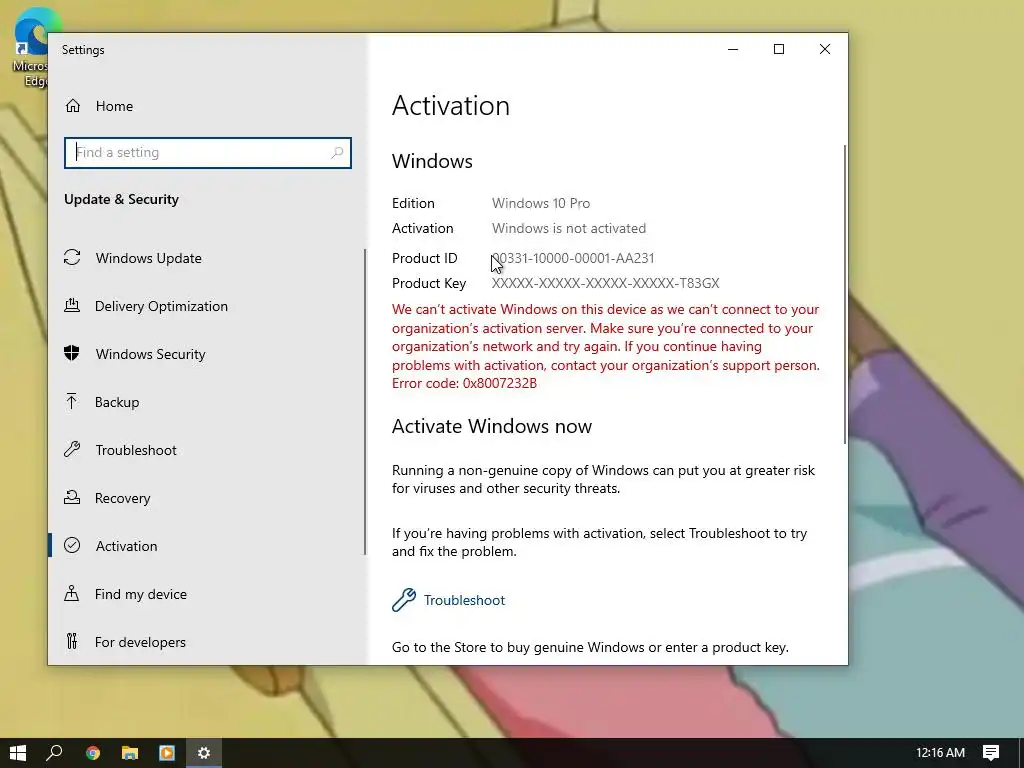Click the Troubleshoot wrench icon in sidebar
1024x768 pixels.
72,449
